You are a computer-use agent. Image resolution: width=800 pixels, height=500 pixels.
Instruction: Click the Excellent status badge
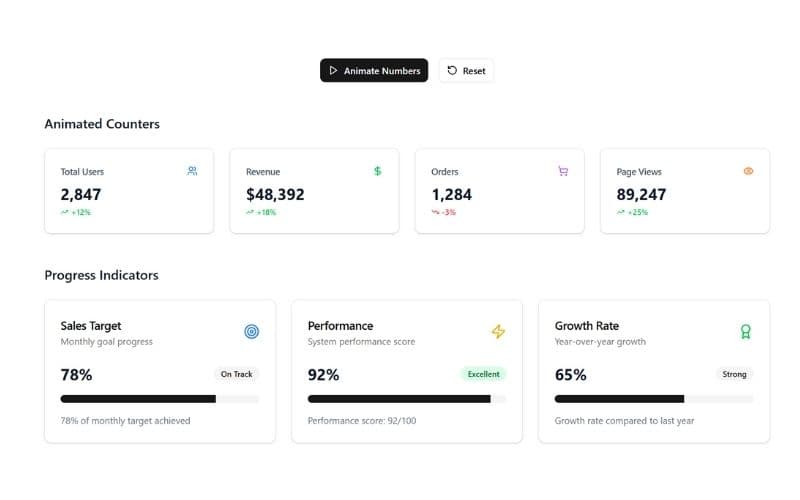483,374
